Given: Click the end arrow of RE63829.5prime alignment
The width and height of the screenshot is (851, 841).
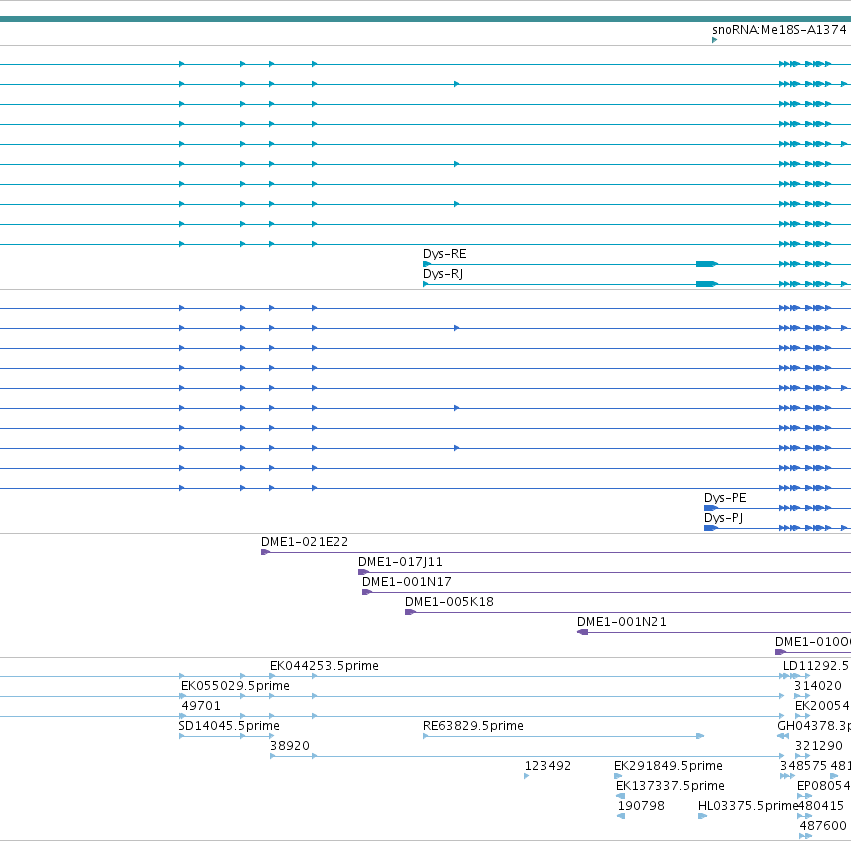Looking at the screenshot, I should 700,737.
